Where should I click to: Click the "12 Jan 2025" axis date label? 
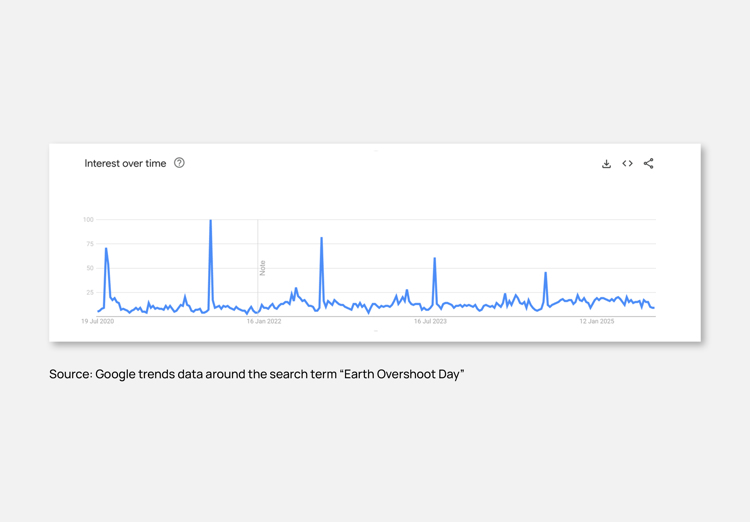pos(597,321)
